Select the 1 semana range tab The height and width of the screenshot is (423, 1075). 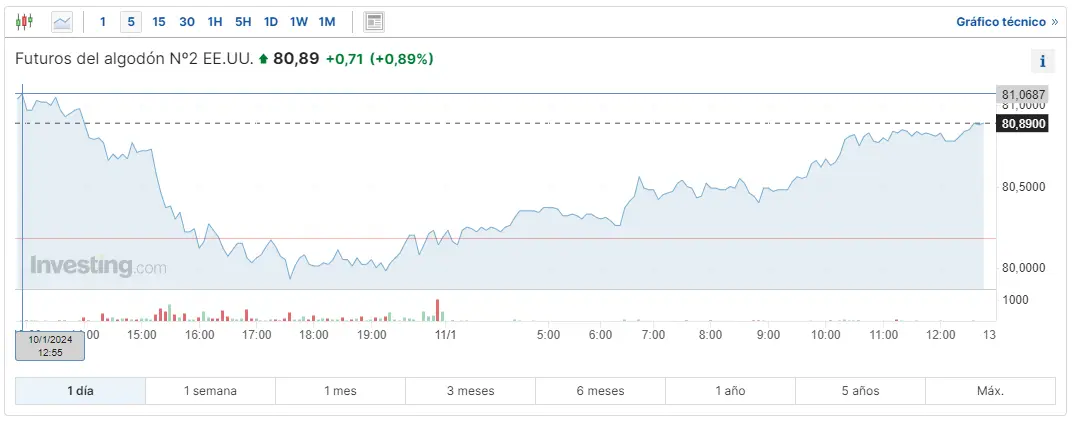coord(210,391)
